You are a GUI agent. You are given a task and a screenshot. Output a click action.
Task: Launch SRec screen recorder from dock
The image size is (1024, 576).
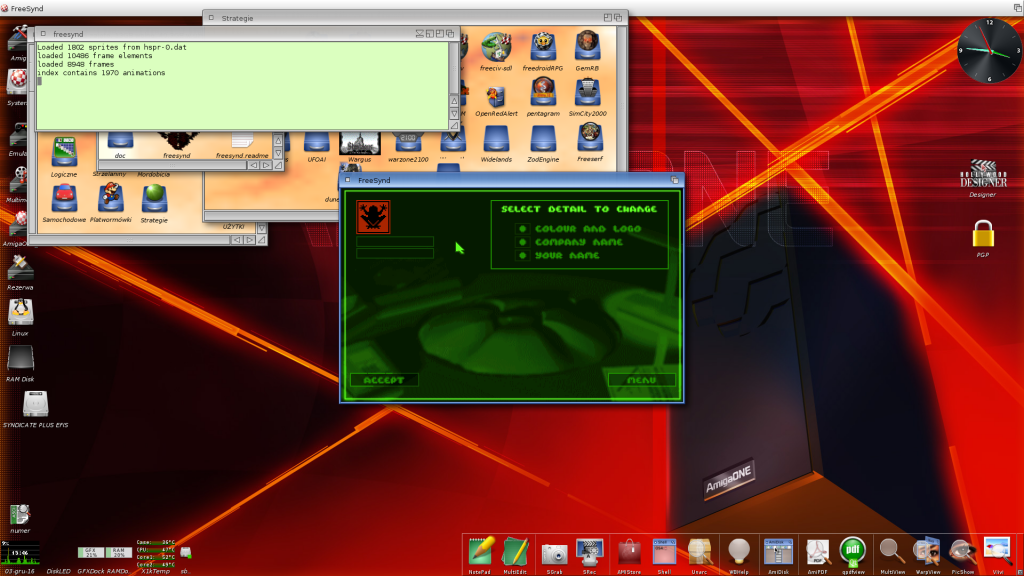coord(589,552)
